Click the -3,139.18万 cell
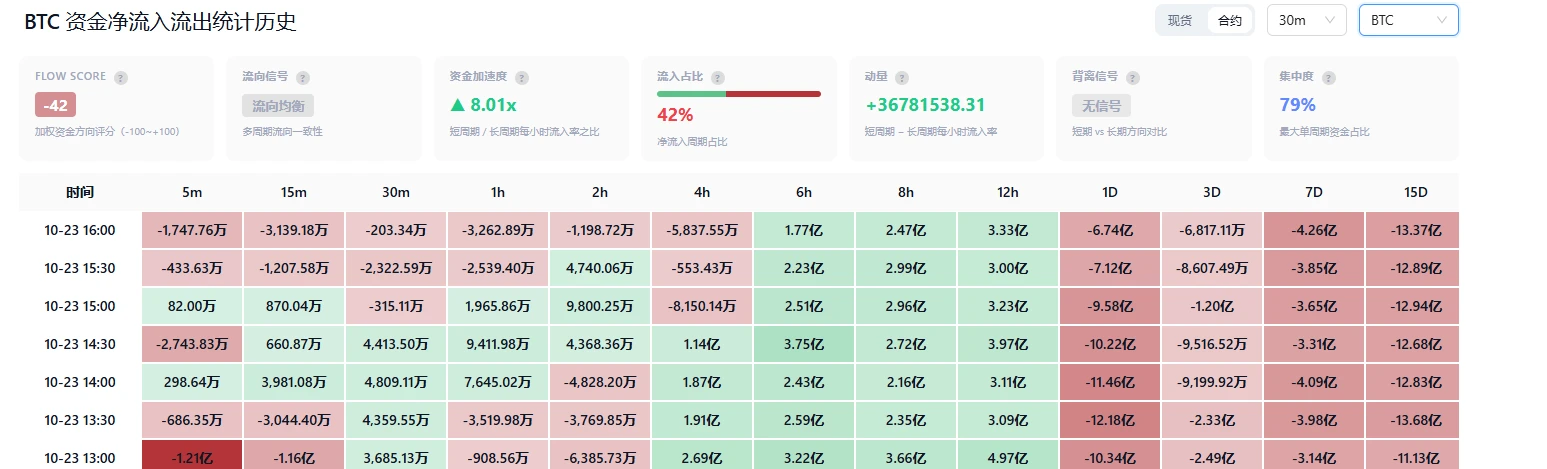Image resolution: width=1547 pixels, height=469 pixels. click(295, 230)
